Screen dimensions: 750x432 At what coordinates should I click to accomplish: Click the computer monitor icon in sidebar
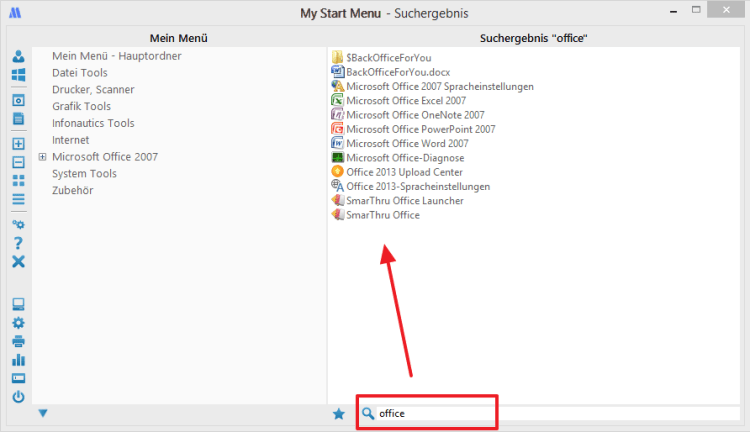pyautogui.click(x=18, y=304)
